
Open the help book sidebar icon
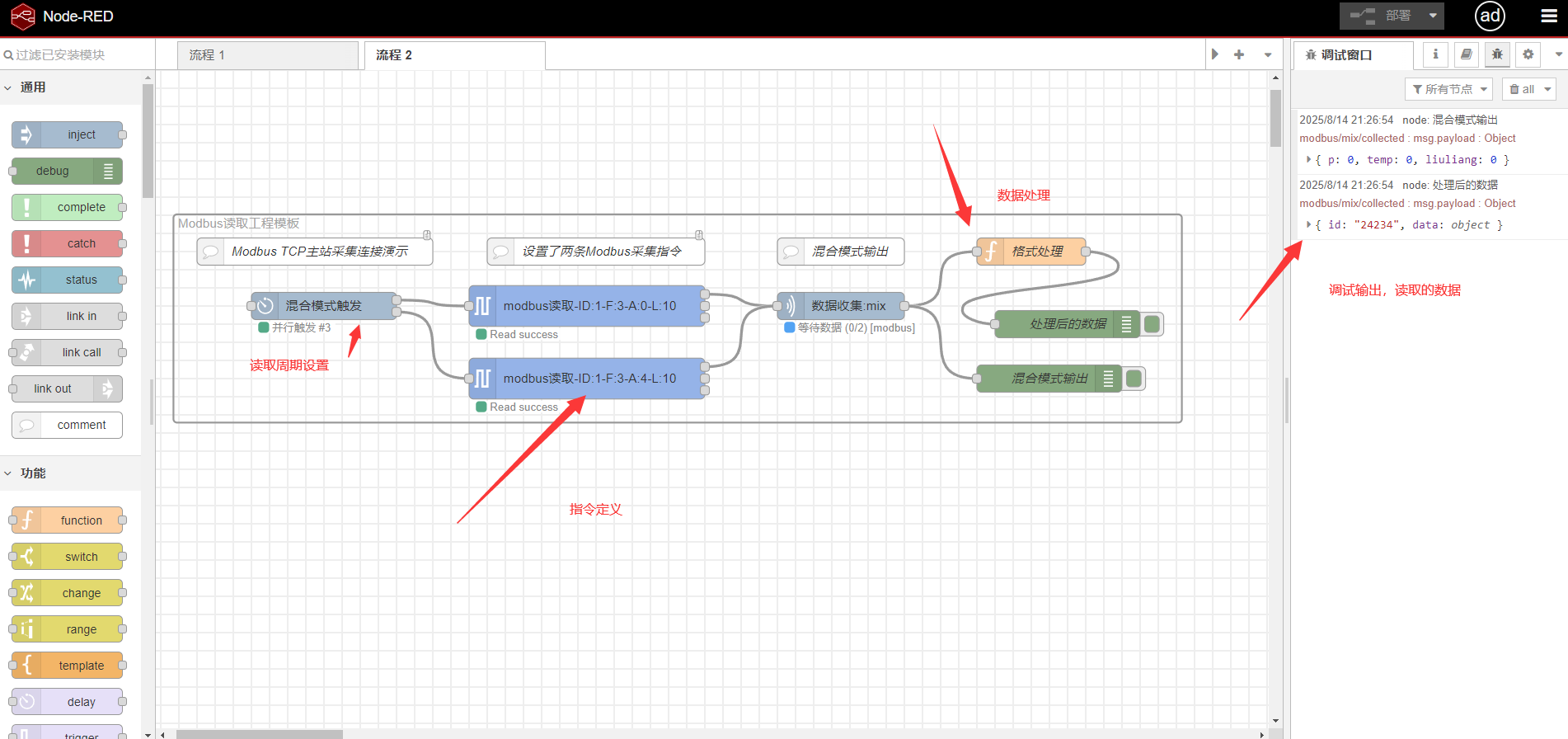click(1466, 54)
